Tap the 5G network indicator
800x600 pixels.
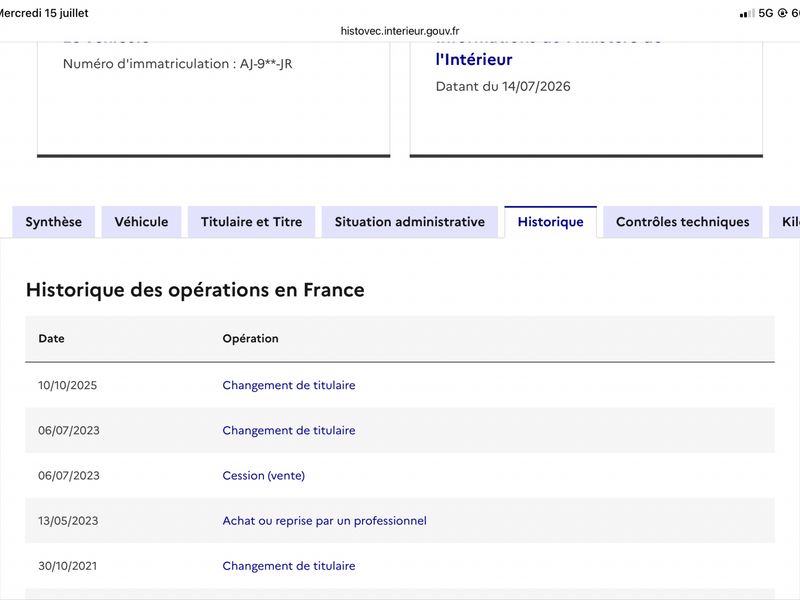point(766,13)
